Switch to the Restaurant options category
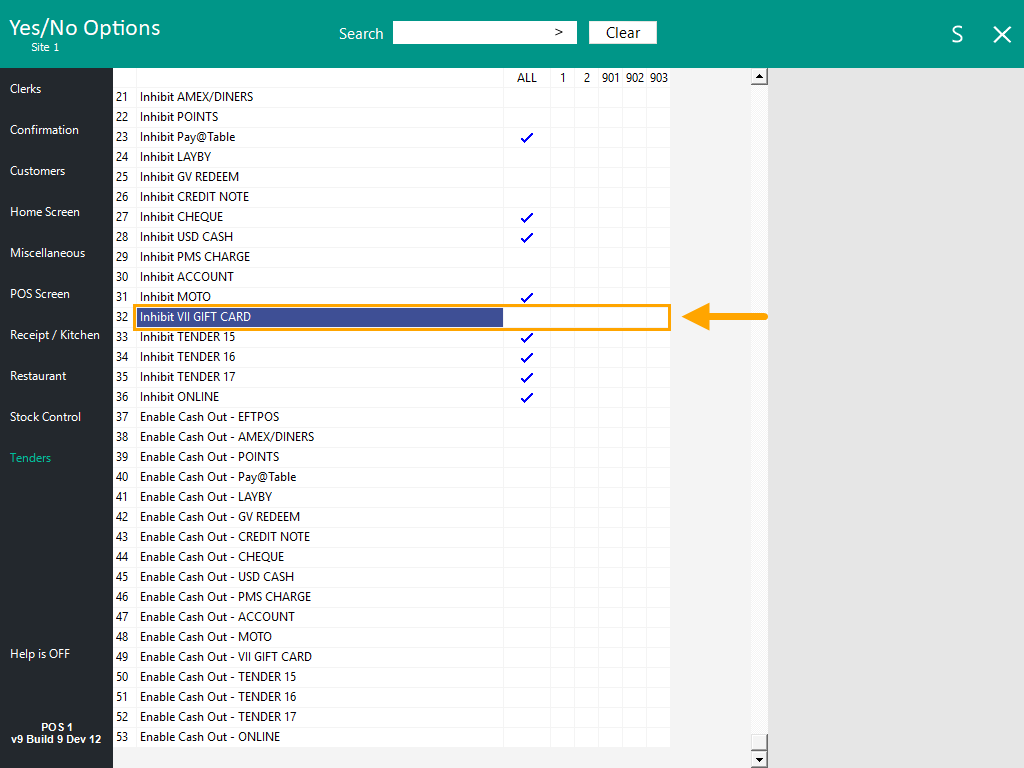Screen dimensions: 1024x768 [38, 376]
